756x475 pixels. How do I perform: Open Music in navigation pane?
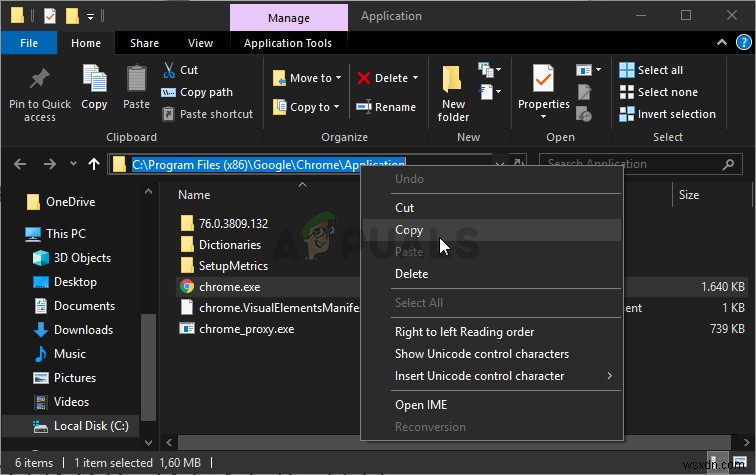(x=59, y=354)
